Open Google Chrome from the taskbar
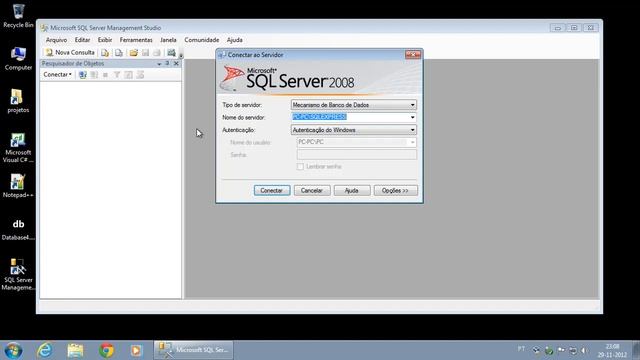This screenshot has width=640, height=360. click(107, 351)
